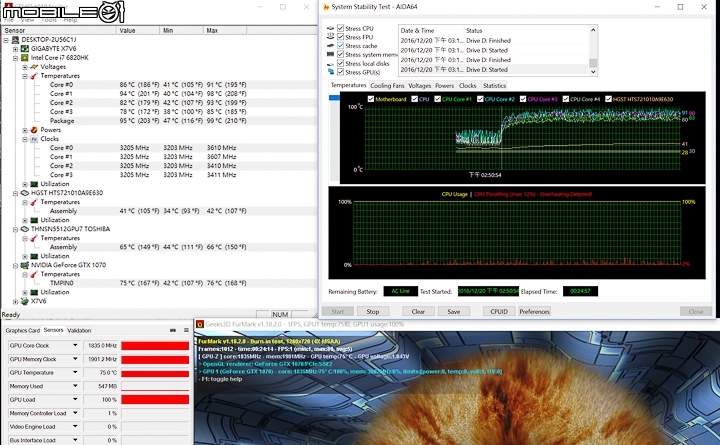Click the HGST HTS721010A9E630 hard drive icon
Image resolution: width=720 pixels, height=445 pixels.
(x=25, y=193)
